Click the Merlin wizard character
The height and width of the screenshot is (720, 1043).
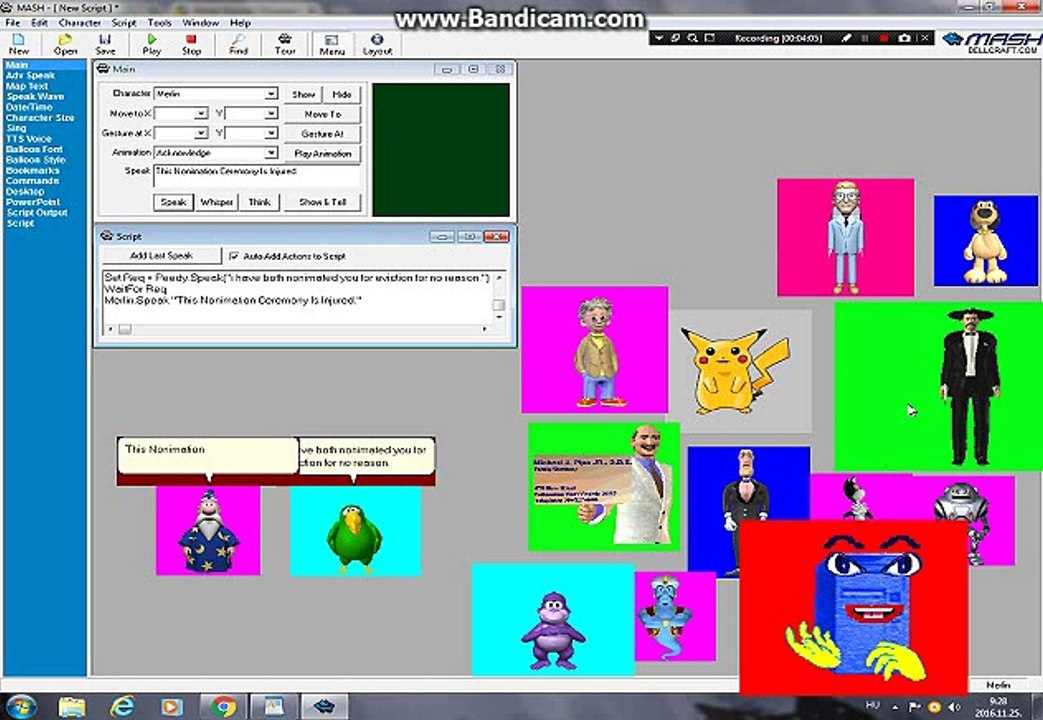coord(208,531)
